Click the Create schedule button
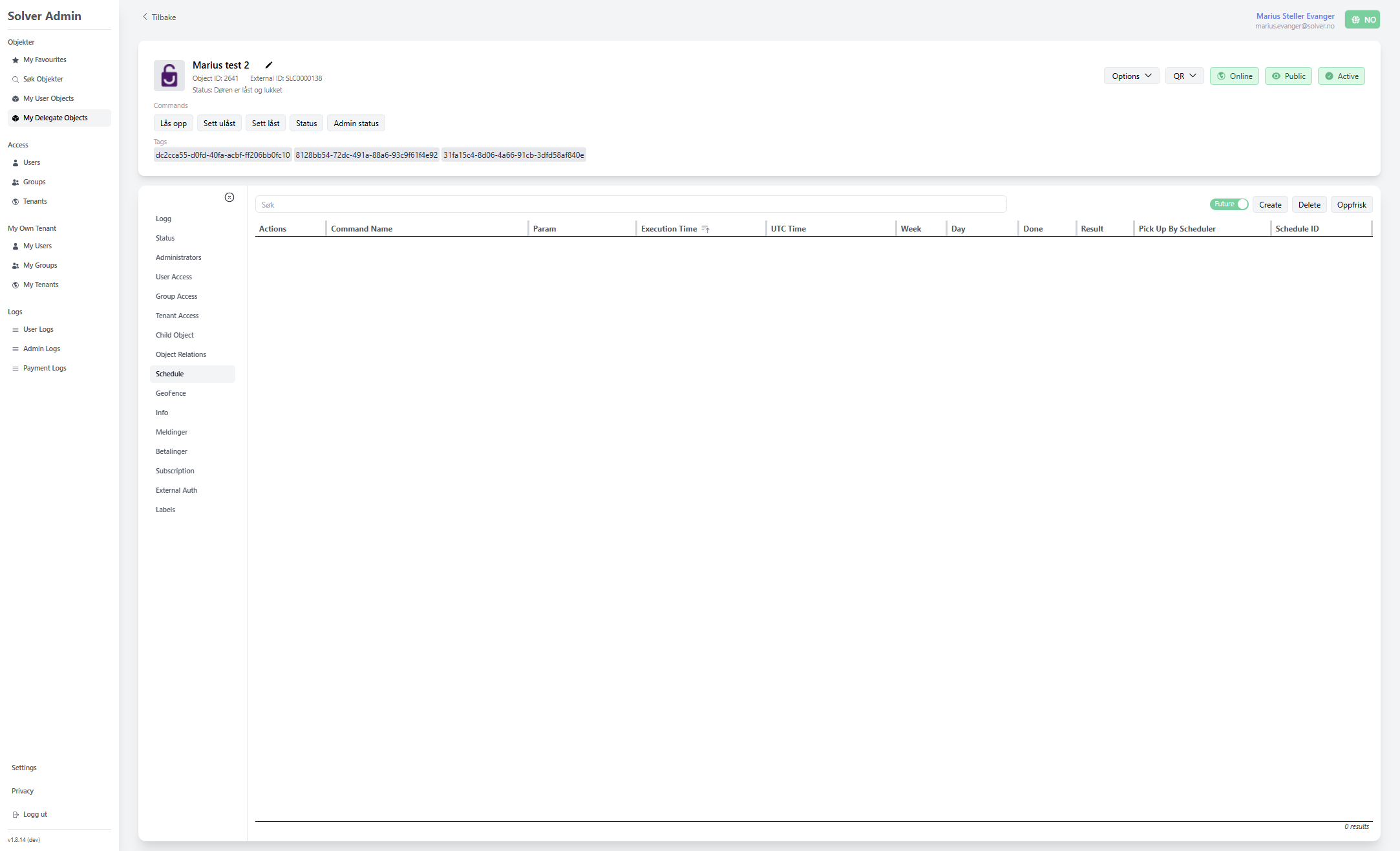1400x851 pixels. tap(1270, 204)
